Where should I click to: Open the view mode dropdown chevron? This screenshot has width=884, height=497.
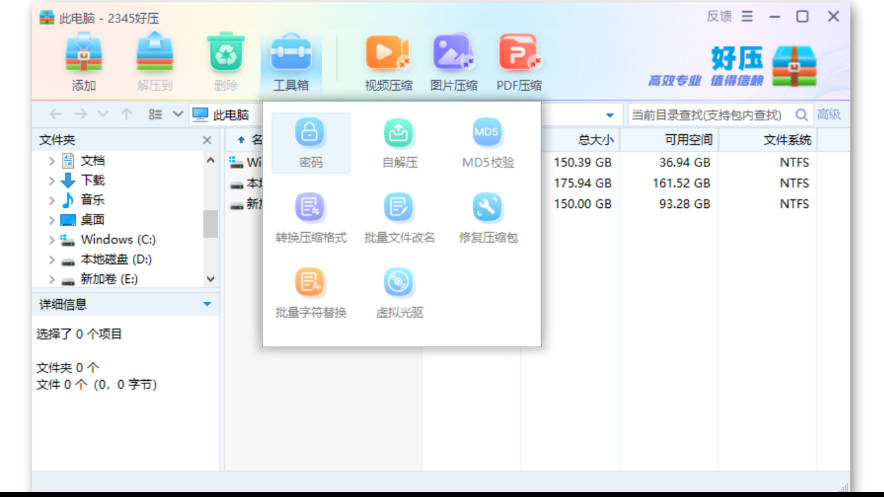(x=178, y=114)
